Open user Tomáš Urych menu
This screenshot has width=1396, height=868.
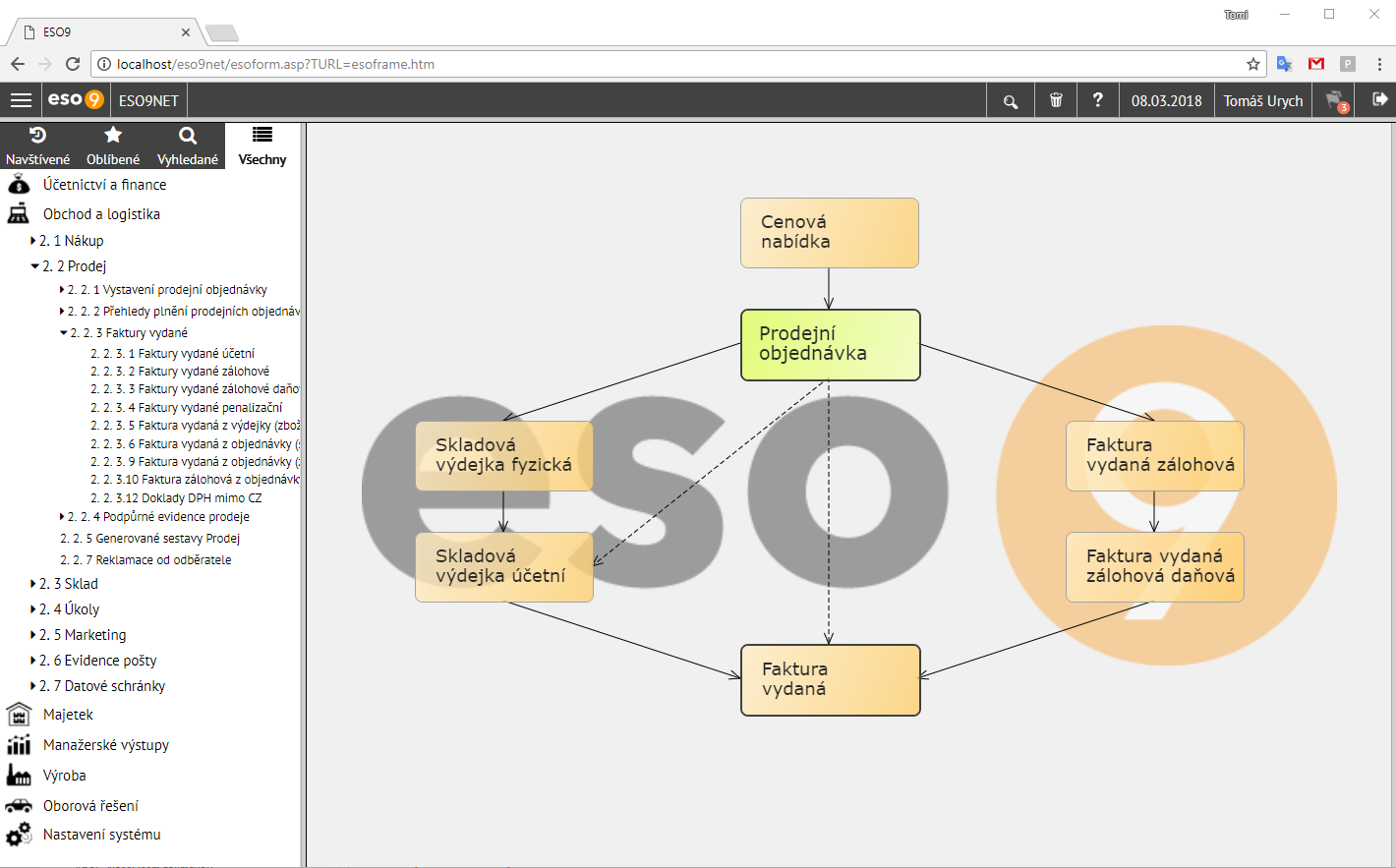tap(1262, 100)
